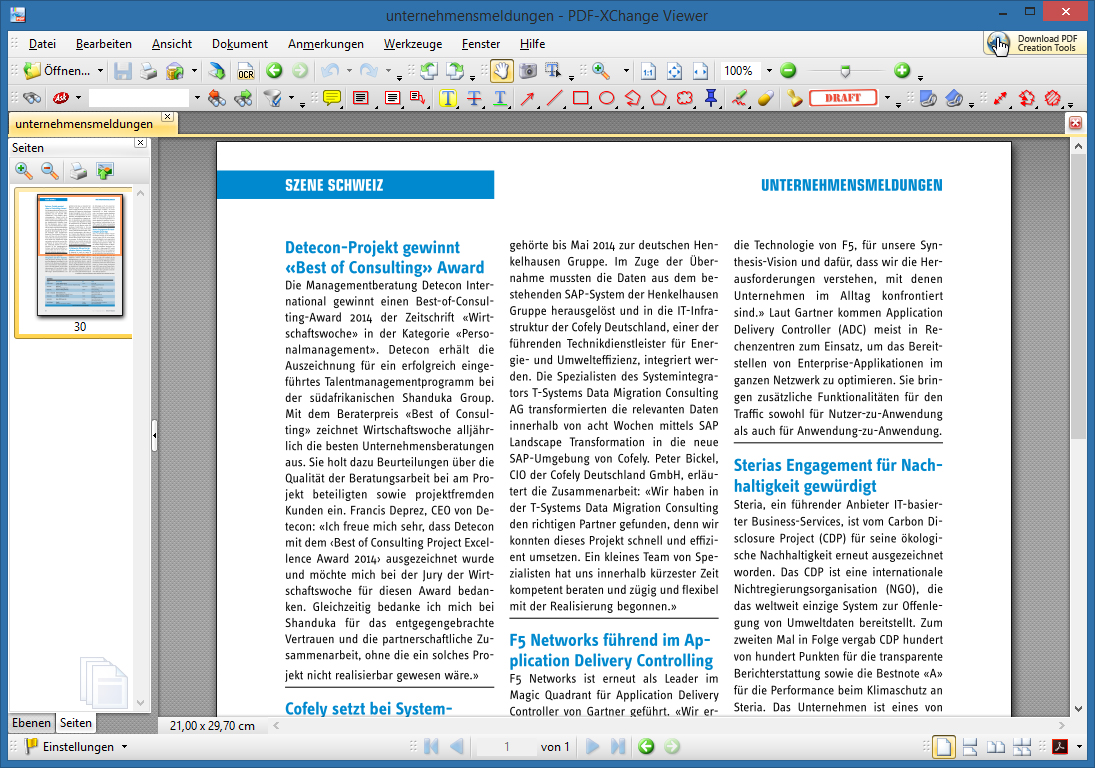
Task: Click the green Zoom Out minus button
Action: [x=788, y=71]
